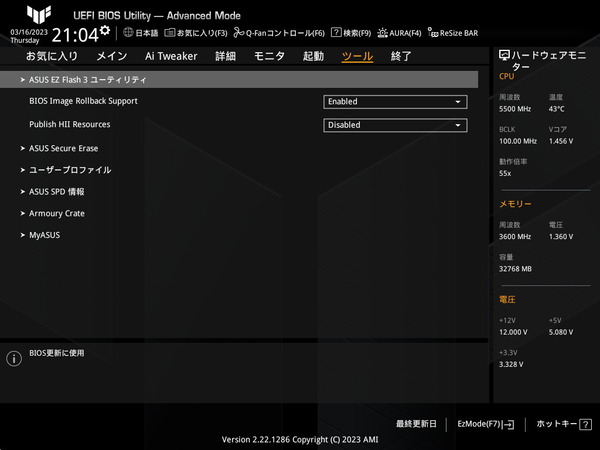The width and height of the screenshot is (600, 450).
Task: Open the settings gear next to the clock
Action: (105, 30)
